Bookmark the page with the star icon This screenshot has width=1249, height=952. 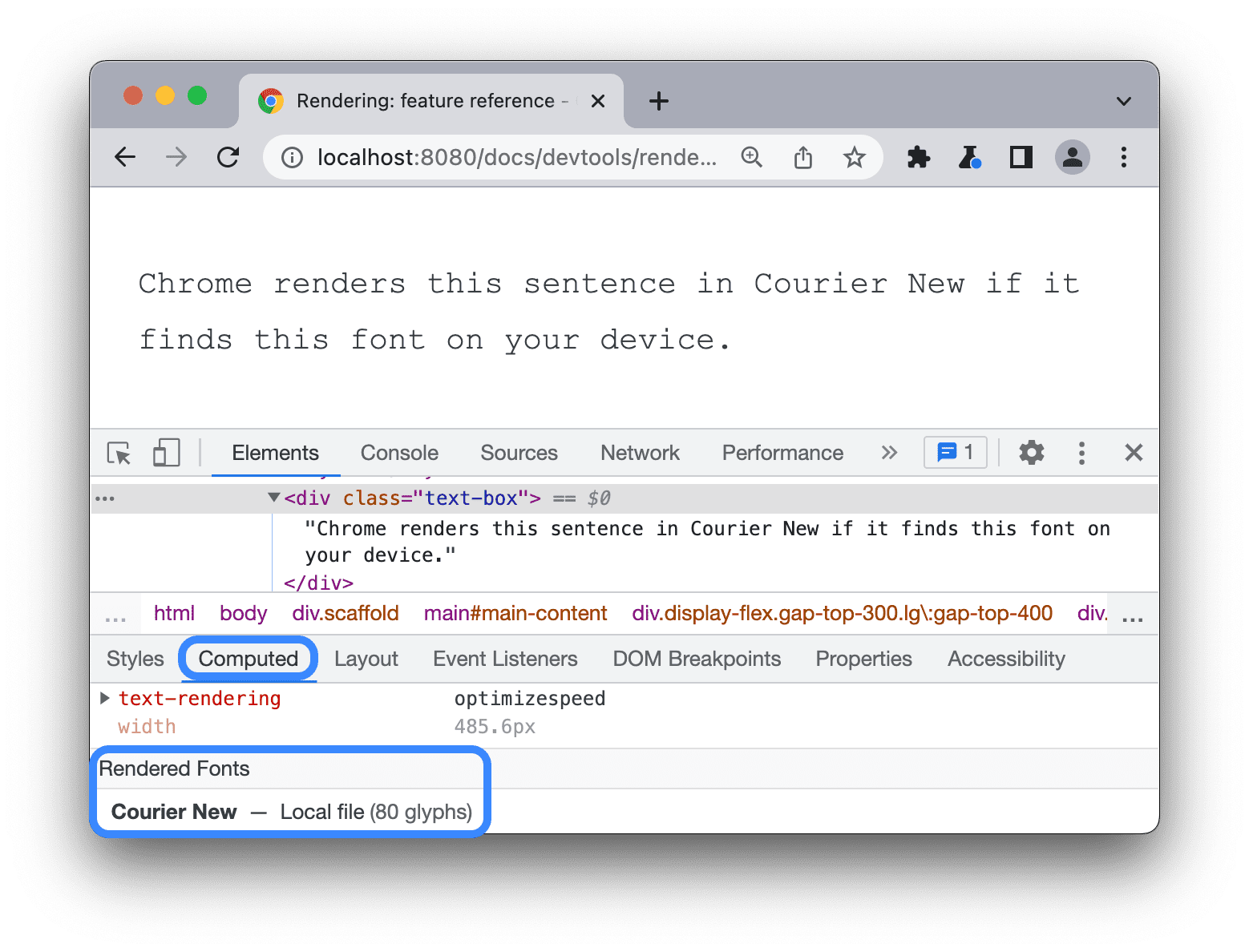point(855,157)
